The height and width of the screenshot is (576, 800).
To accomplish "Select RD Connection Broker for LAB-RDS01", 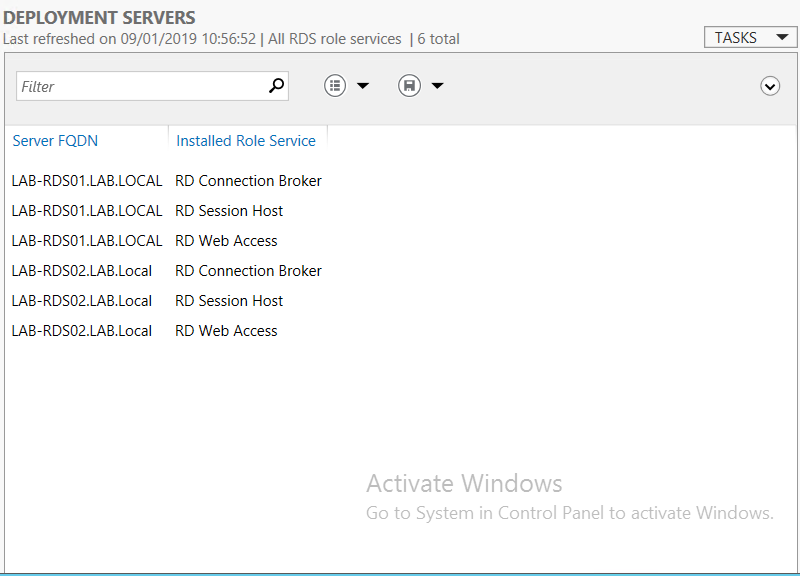I will (248, 181).
